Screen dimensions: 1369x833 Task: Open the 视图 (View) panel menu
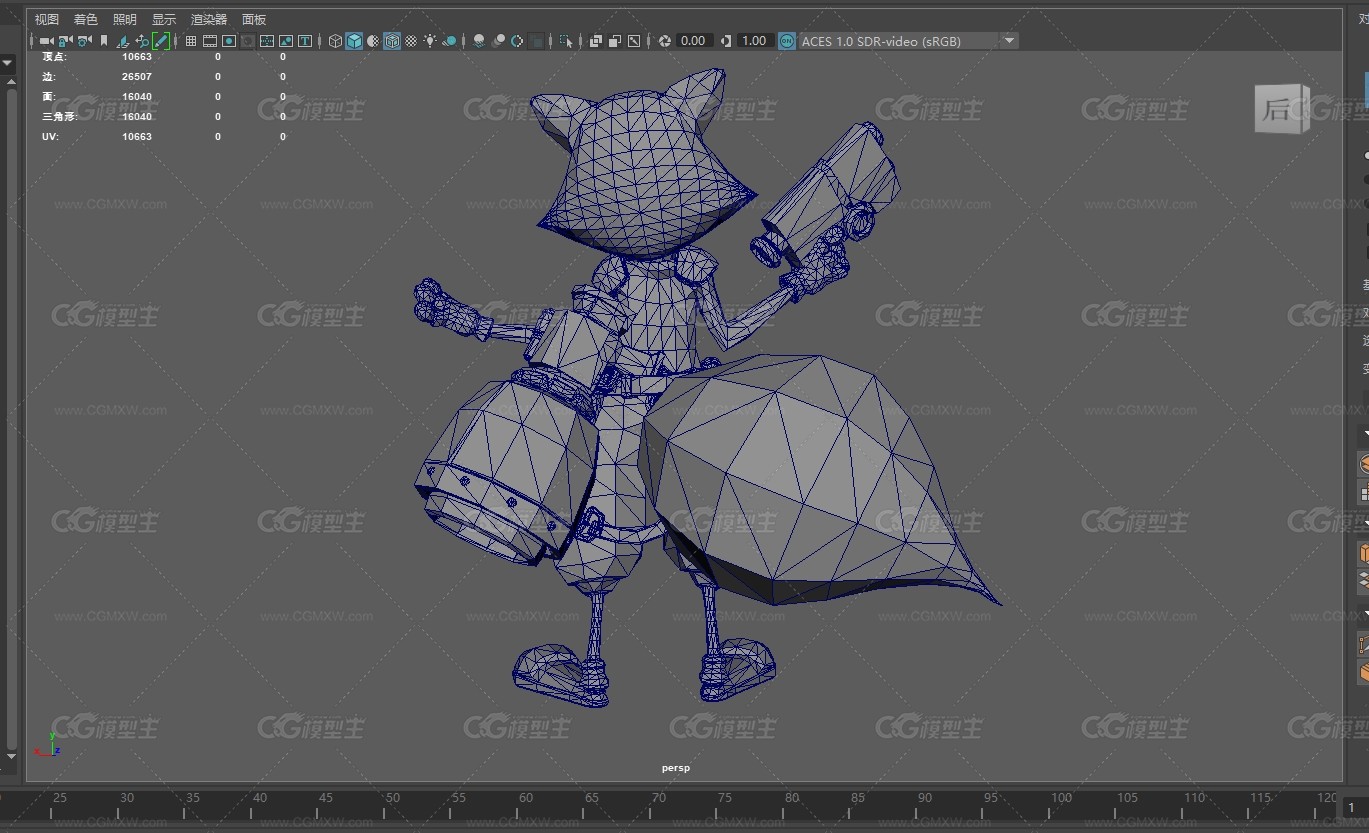tap(47, 19)
